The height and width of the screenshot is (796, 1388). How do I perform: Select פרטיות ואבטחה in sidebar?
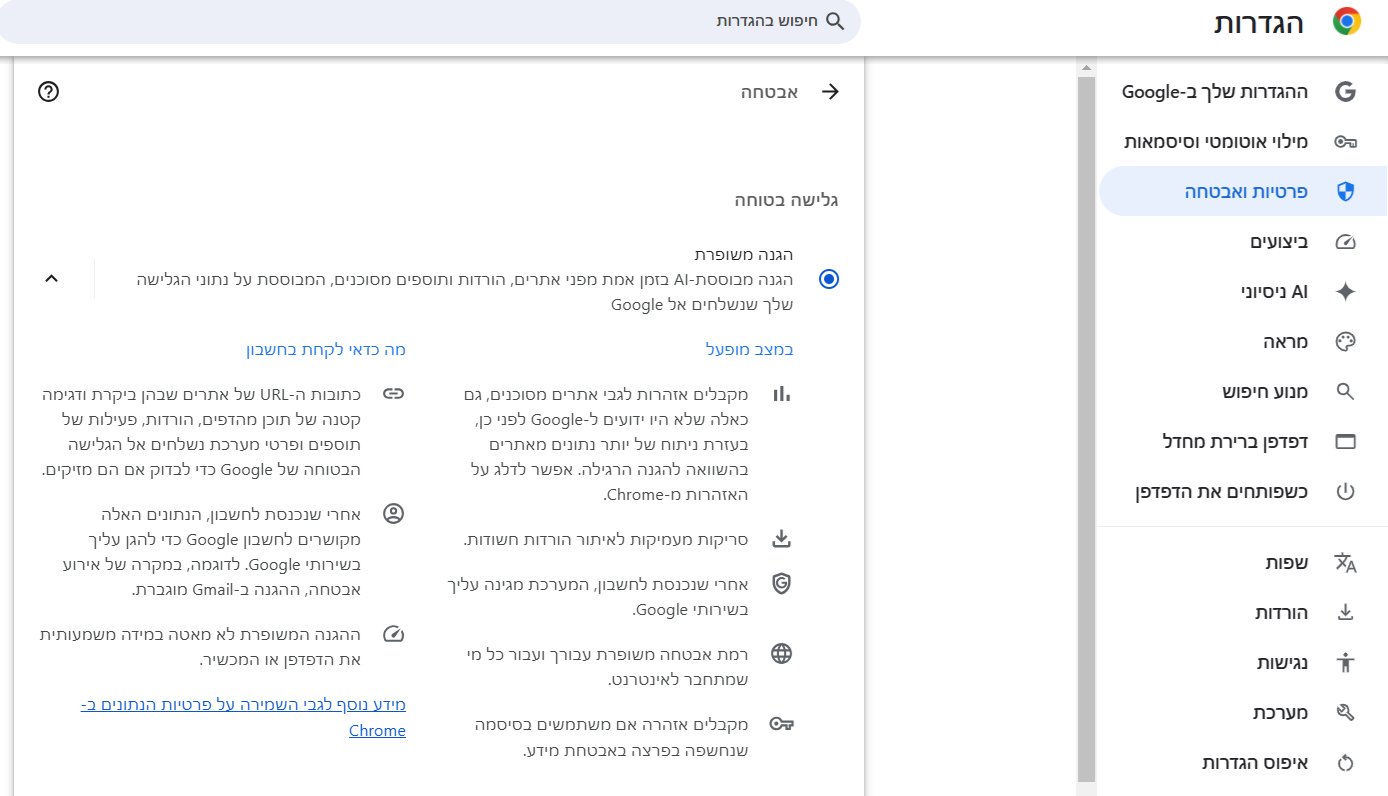(1243, 192)
